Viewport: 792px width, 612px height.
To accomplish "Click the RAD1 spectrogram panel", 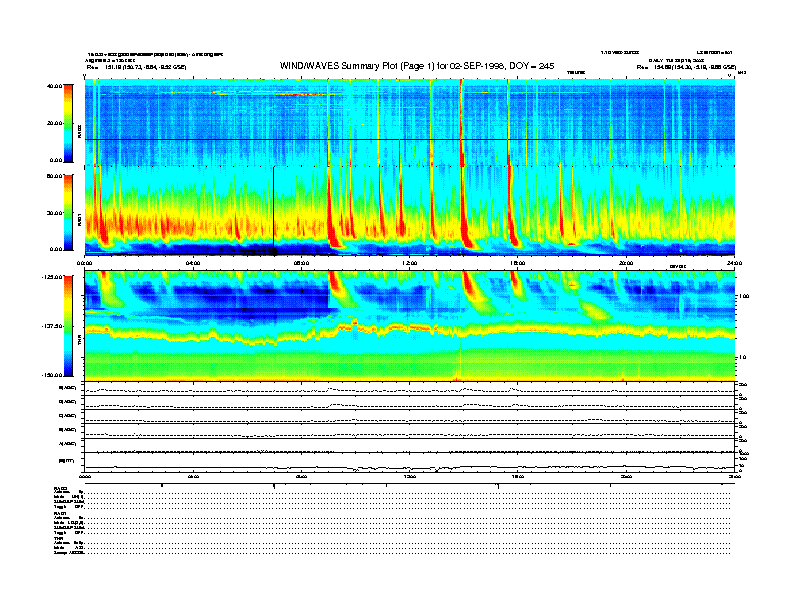I will (x=410, y=211).
